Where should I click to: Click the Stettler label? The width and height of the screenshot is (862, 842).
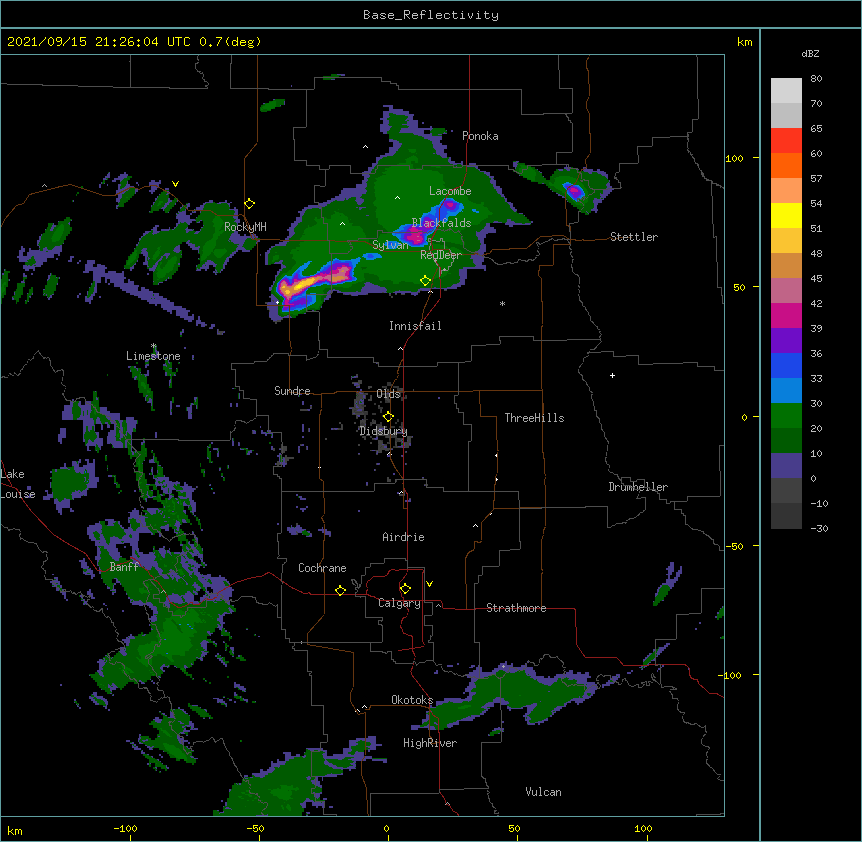click(634, 237)
